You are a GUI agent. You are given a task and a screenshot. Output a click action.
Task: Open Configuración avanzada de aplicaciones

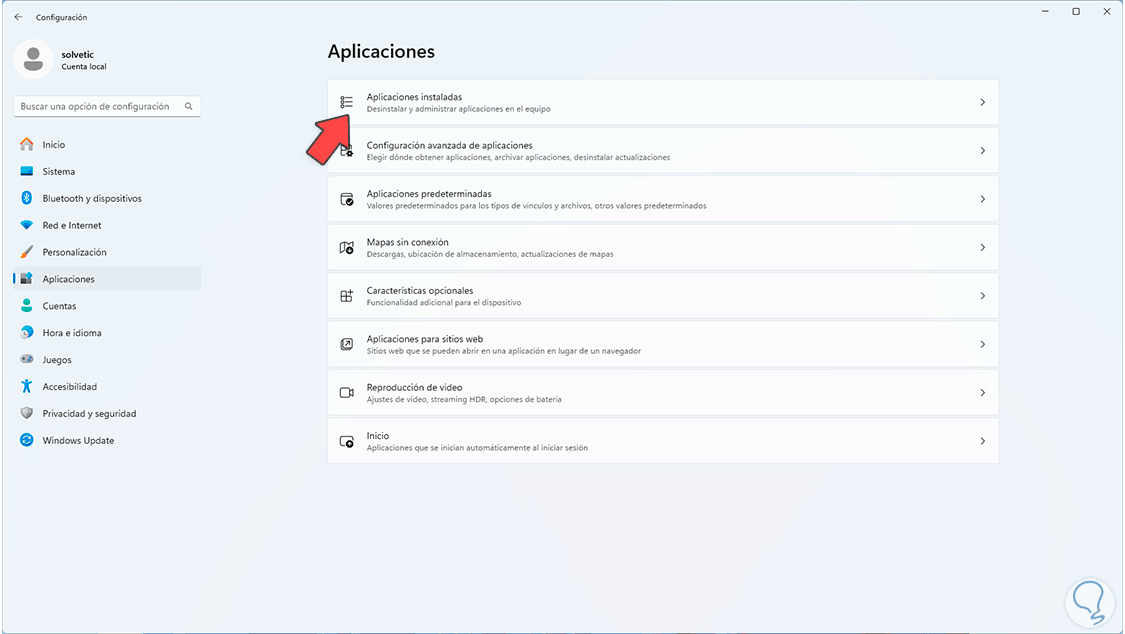coord(449,146)
